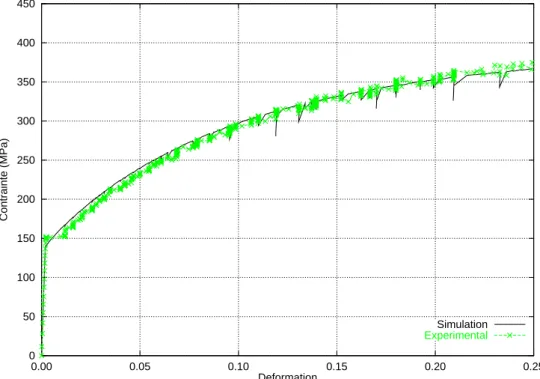Screen dimensions: 540x379
Task: Click the y-axis tick label 300
Action: click(26, 121)
